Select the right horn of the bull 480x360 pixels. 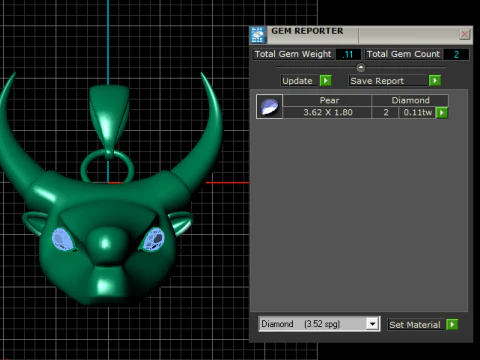coord(200,133)
